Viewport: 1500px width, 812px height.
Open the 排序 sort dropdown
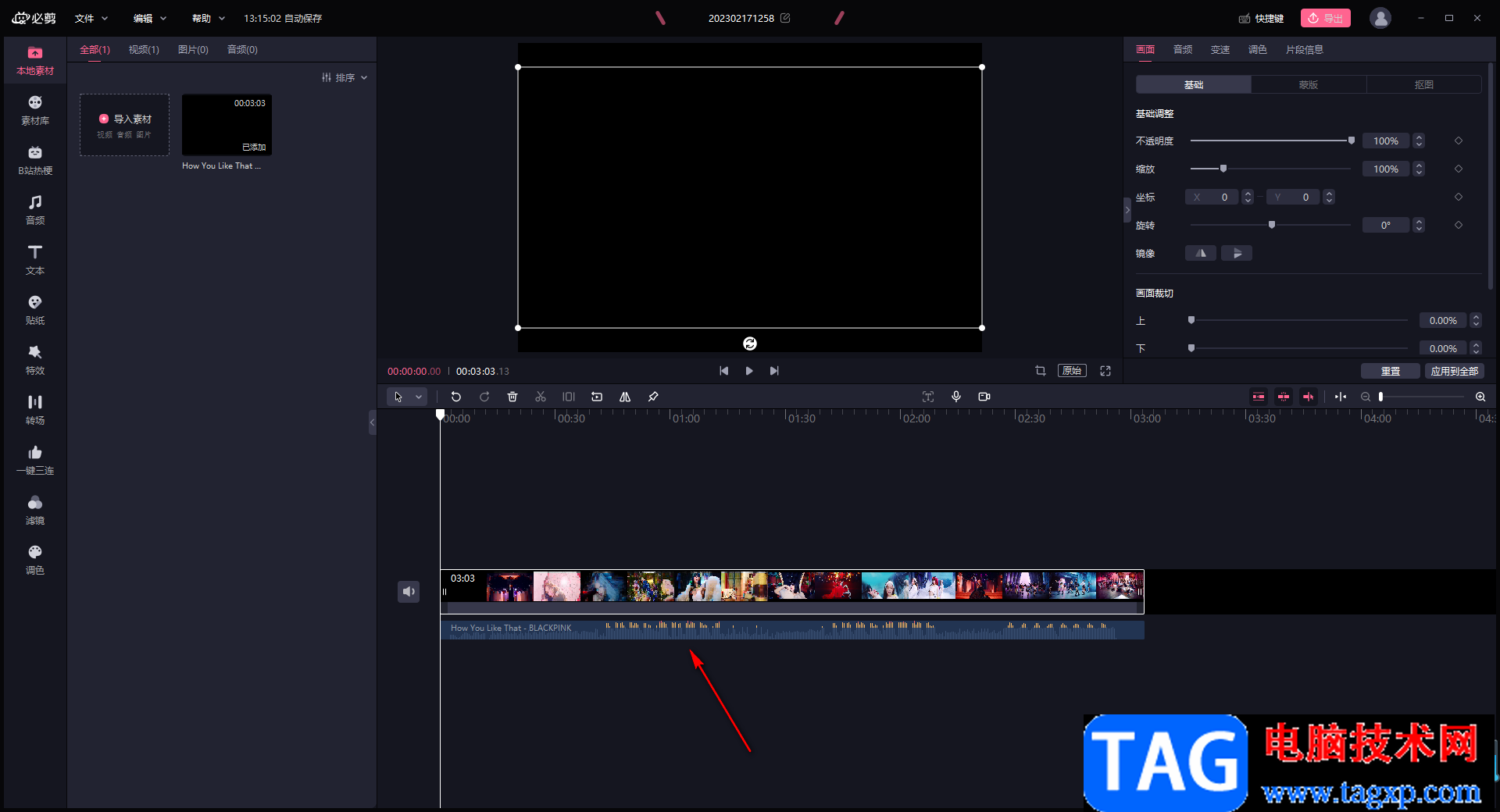(345, 77)
